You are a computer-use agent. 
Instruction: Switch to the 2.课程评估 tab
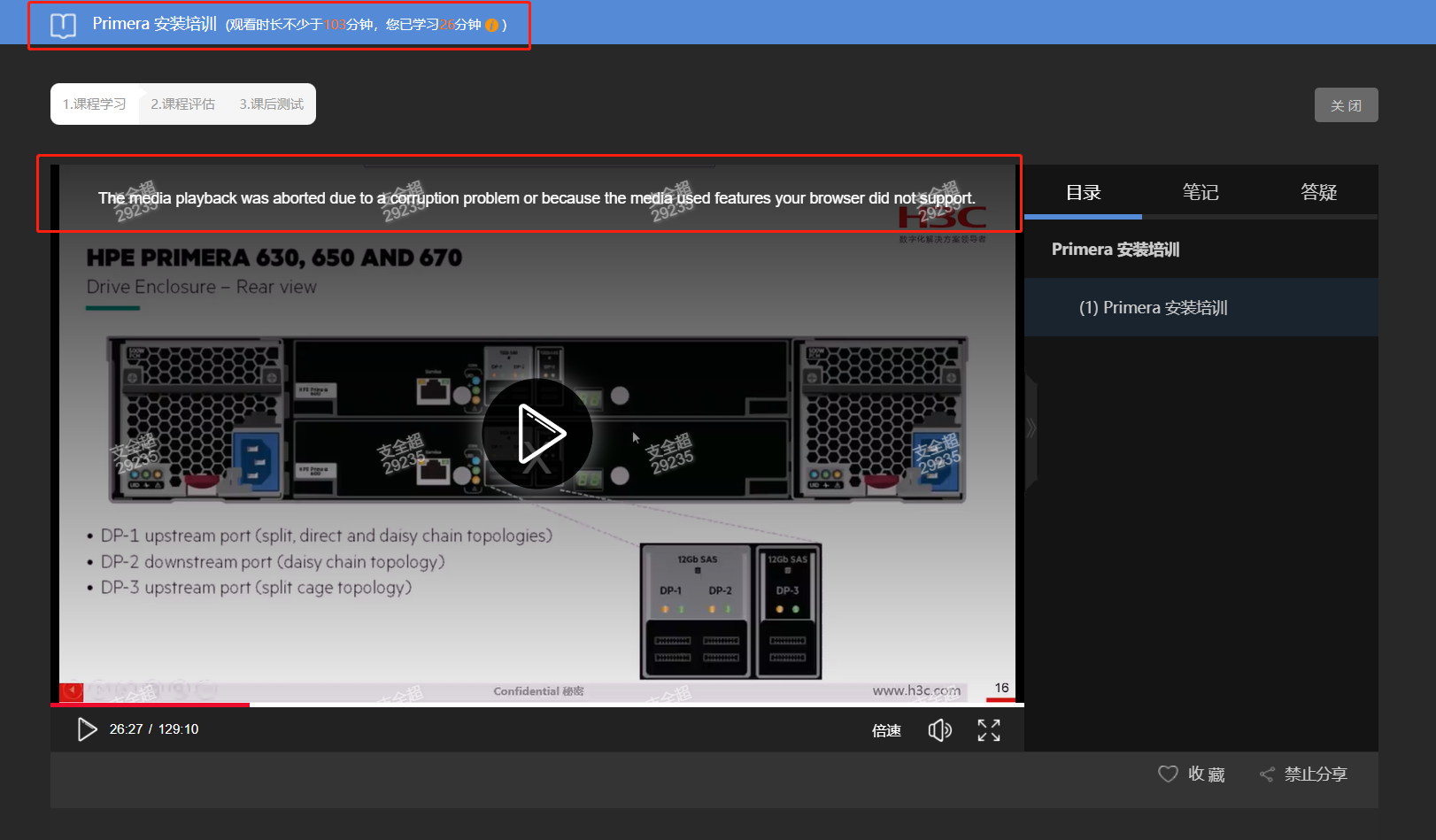(182, 104)
